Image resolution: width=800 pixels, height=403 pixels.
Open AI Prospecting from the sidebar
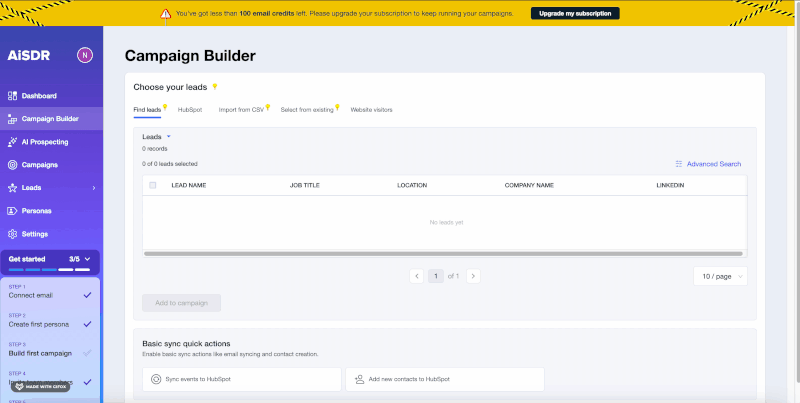51,142
